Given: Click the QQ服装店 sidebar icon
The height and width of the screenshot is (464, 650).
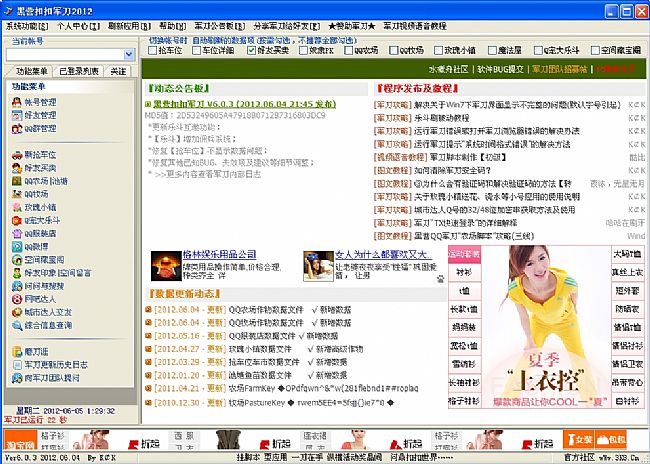Looking at the screenshot, I should coord(17,234).
